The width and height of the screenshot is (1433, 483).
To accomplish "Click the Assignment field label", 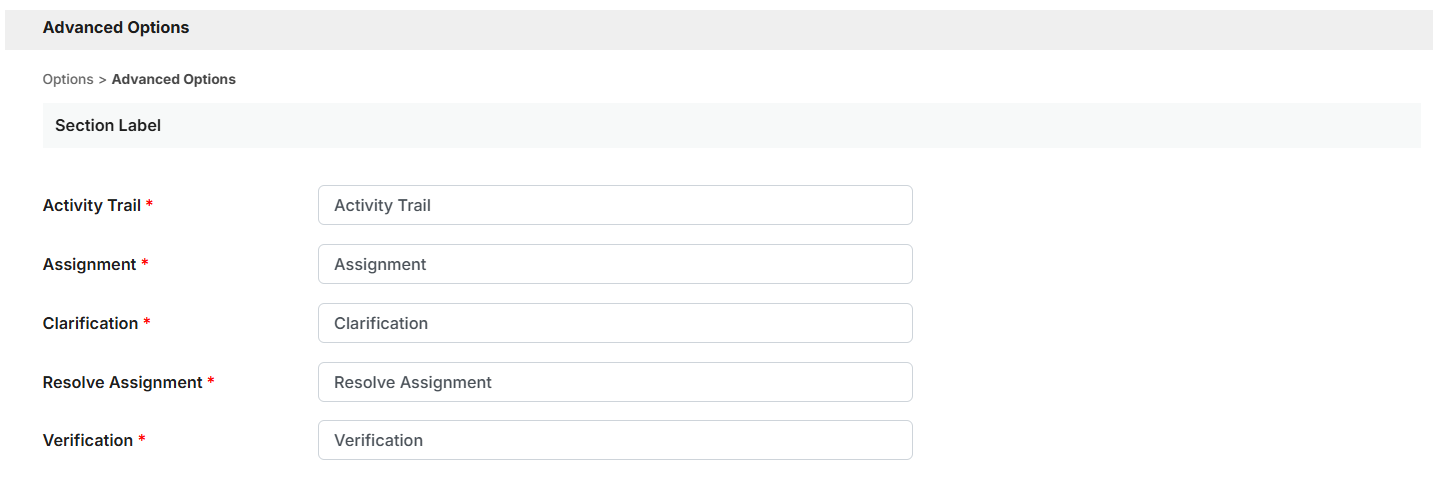I will (x=90, y=264).
